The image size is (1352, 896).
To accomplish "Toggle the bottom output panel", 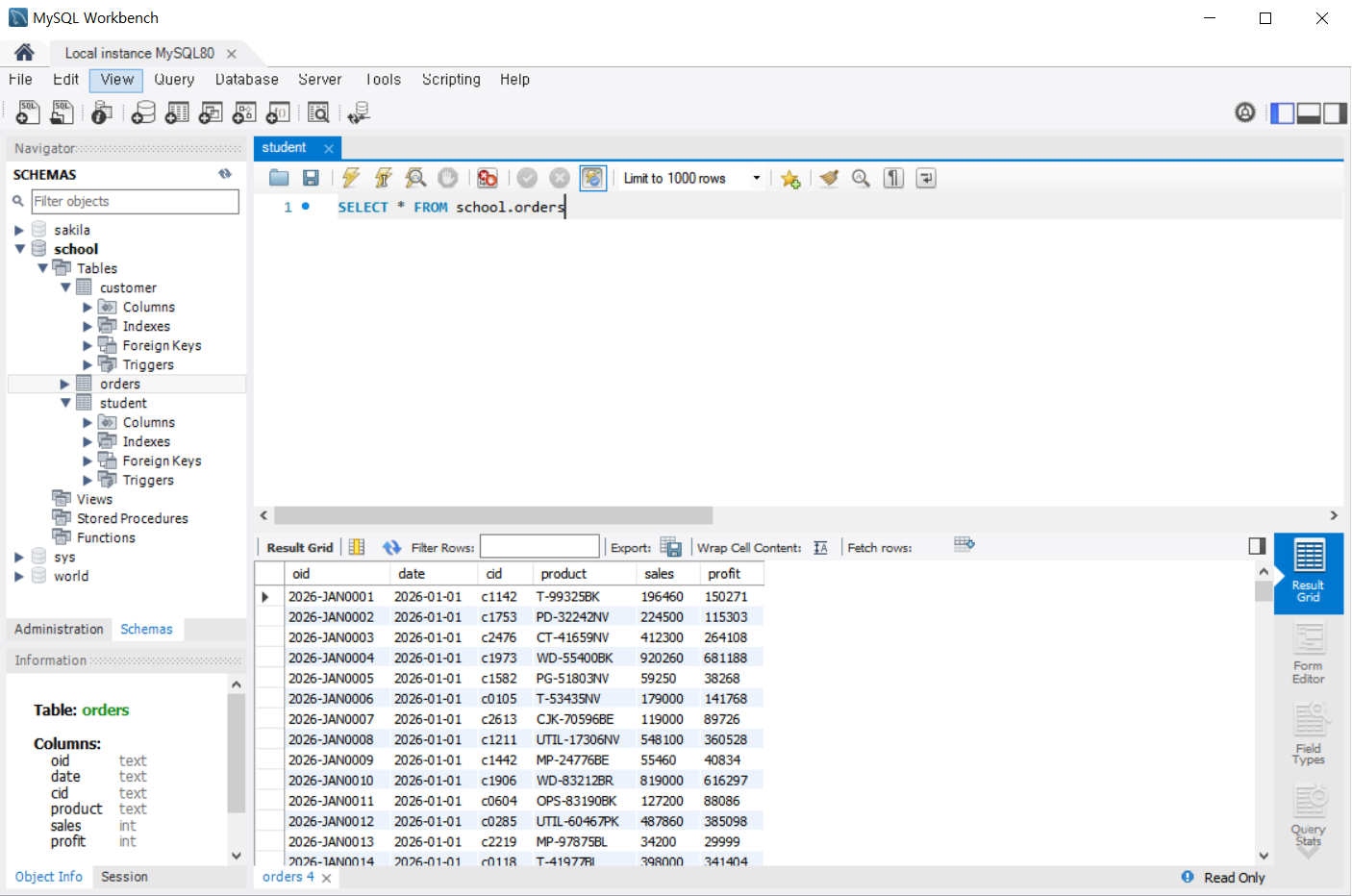I will click(1309, 113).
